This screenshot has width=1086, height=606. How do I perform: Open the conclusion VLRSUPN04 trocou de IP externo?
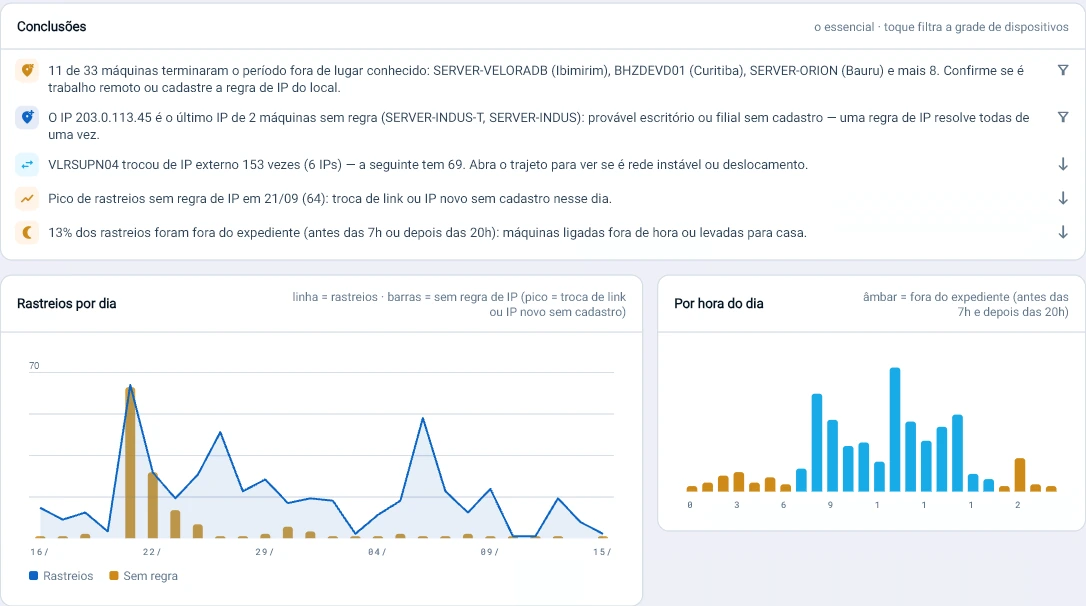543,165
